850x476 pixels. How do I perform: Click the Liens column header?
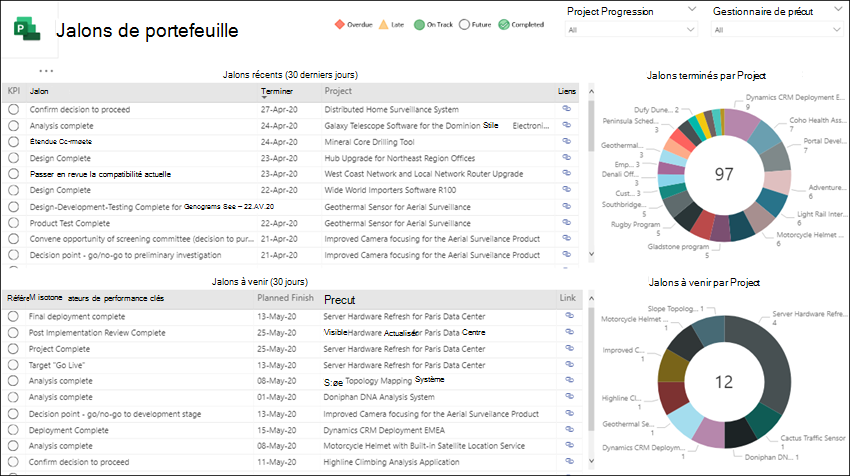tap(567, 91)
